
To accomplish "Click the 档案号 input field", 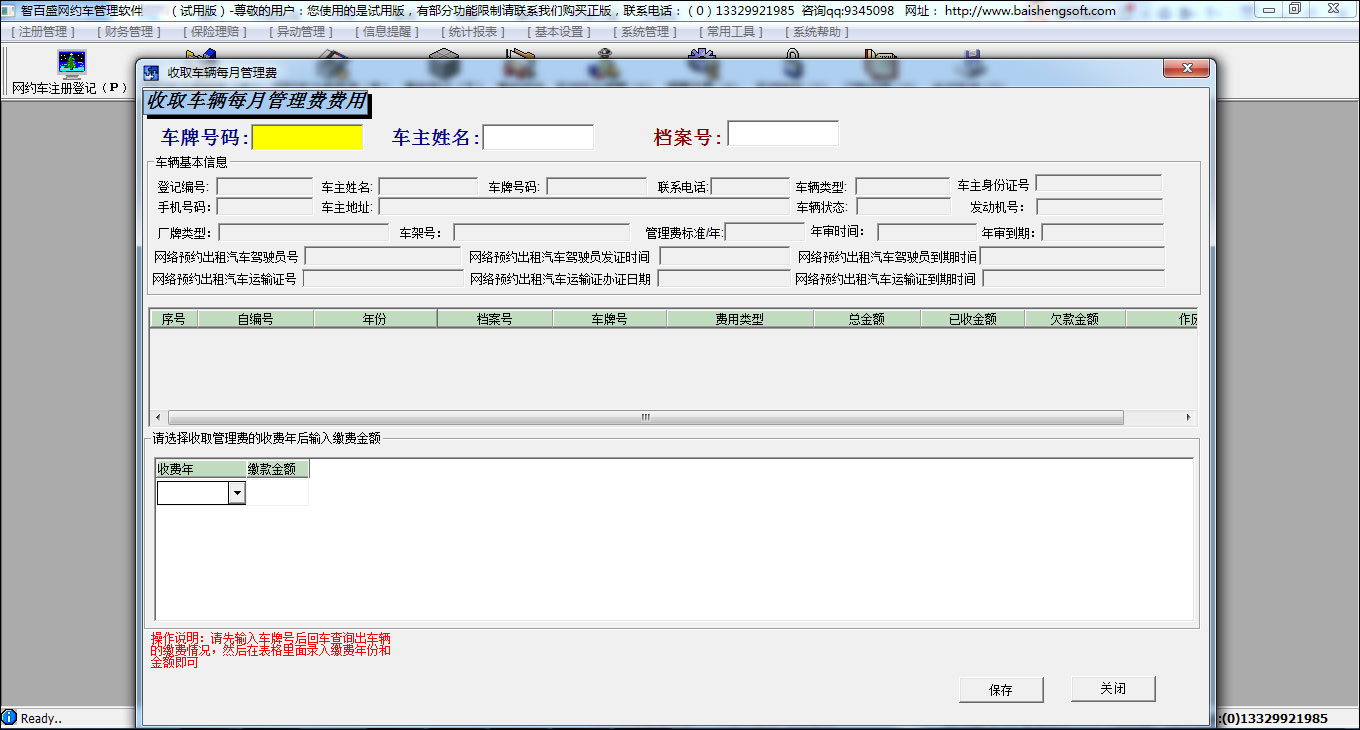I will (x=783, y=132).
